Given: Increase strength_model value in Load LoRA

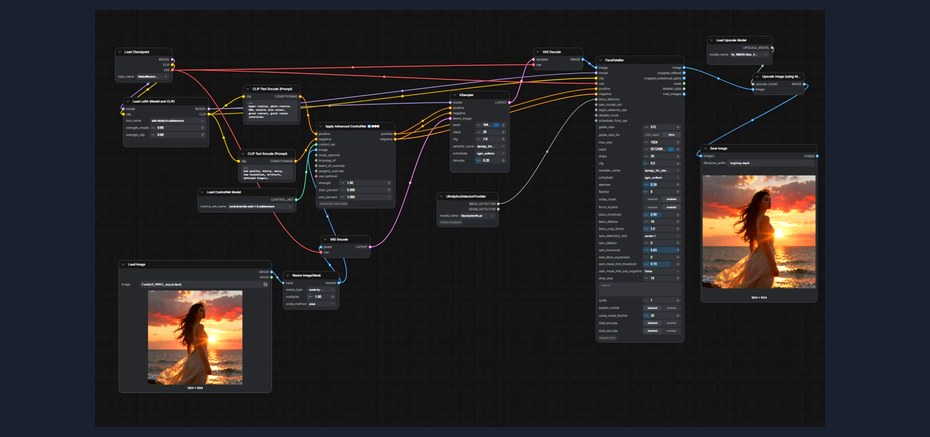Looking at the screenshot, I should 202,127.
